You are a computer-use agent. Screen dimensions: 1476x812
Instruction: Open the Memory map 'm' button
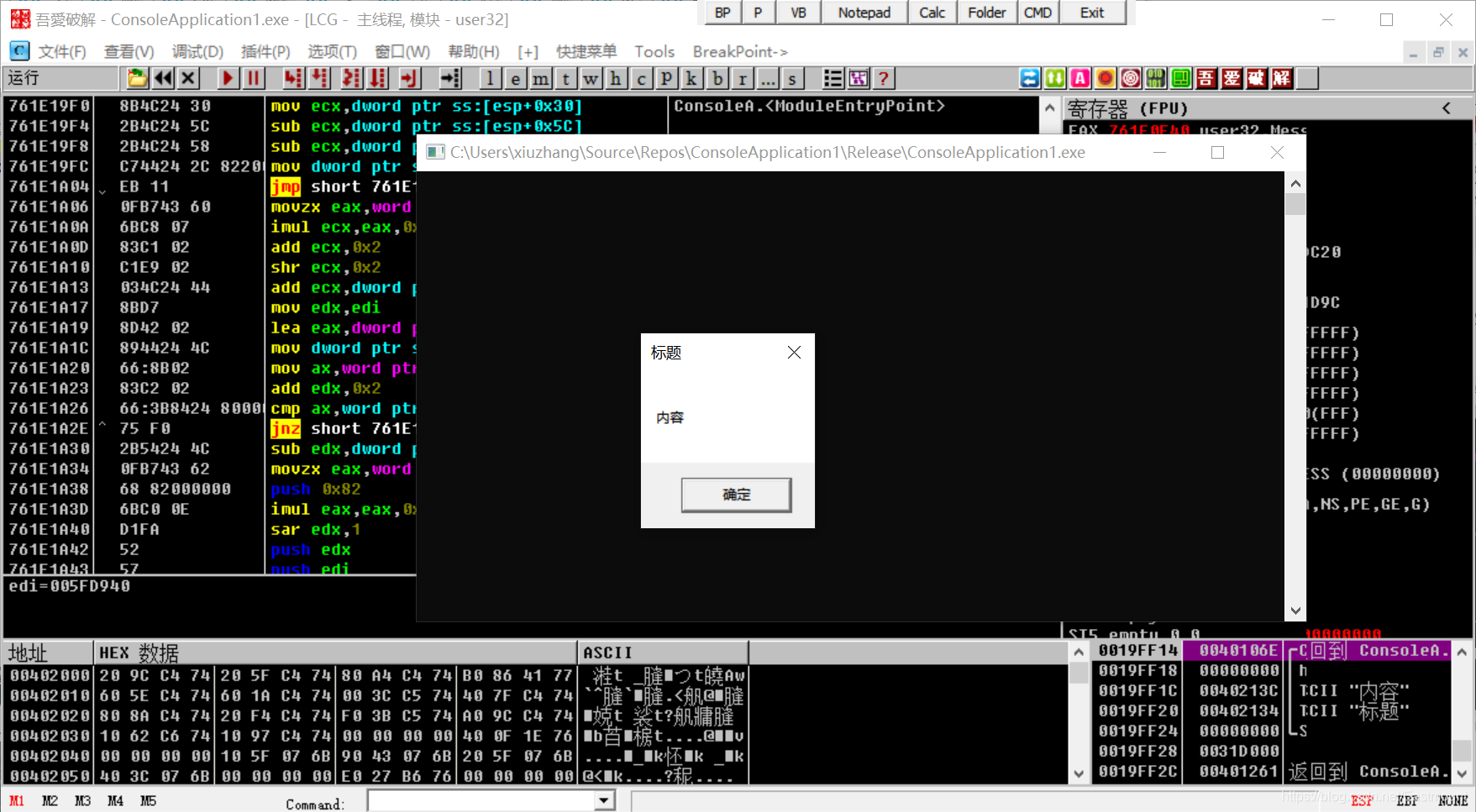(541, 79)
